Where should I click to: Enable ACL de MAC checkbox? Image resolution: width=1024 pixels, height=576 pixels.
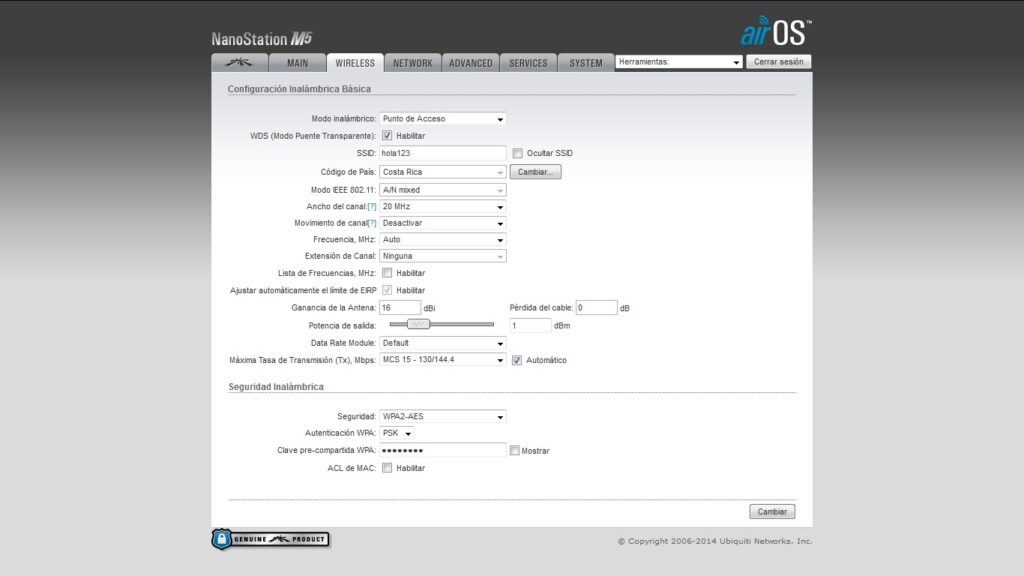click(x=387, y=468)
